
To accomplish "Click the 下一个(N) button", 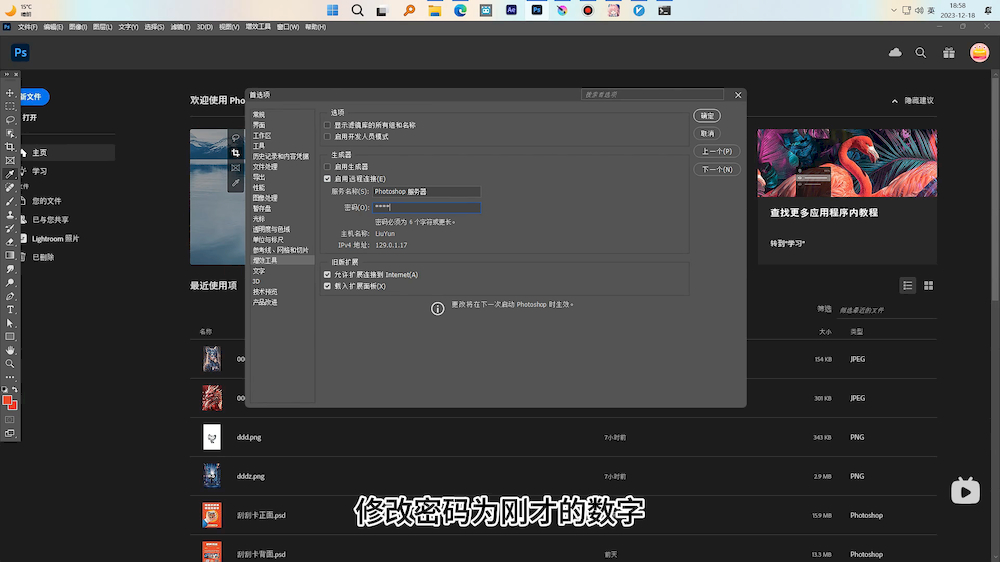I will tap(717, 169).
